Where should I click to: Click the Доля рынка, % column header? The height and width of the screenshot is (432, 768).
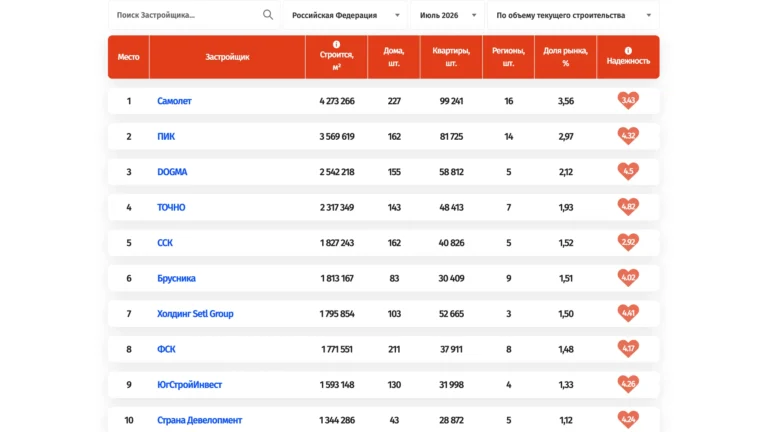[566, 57]
